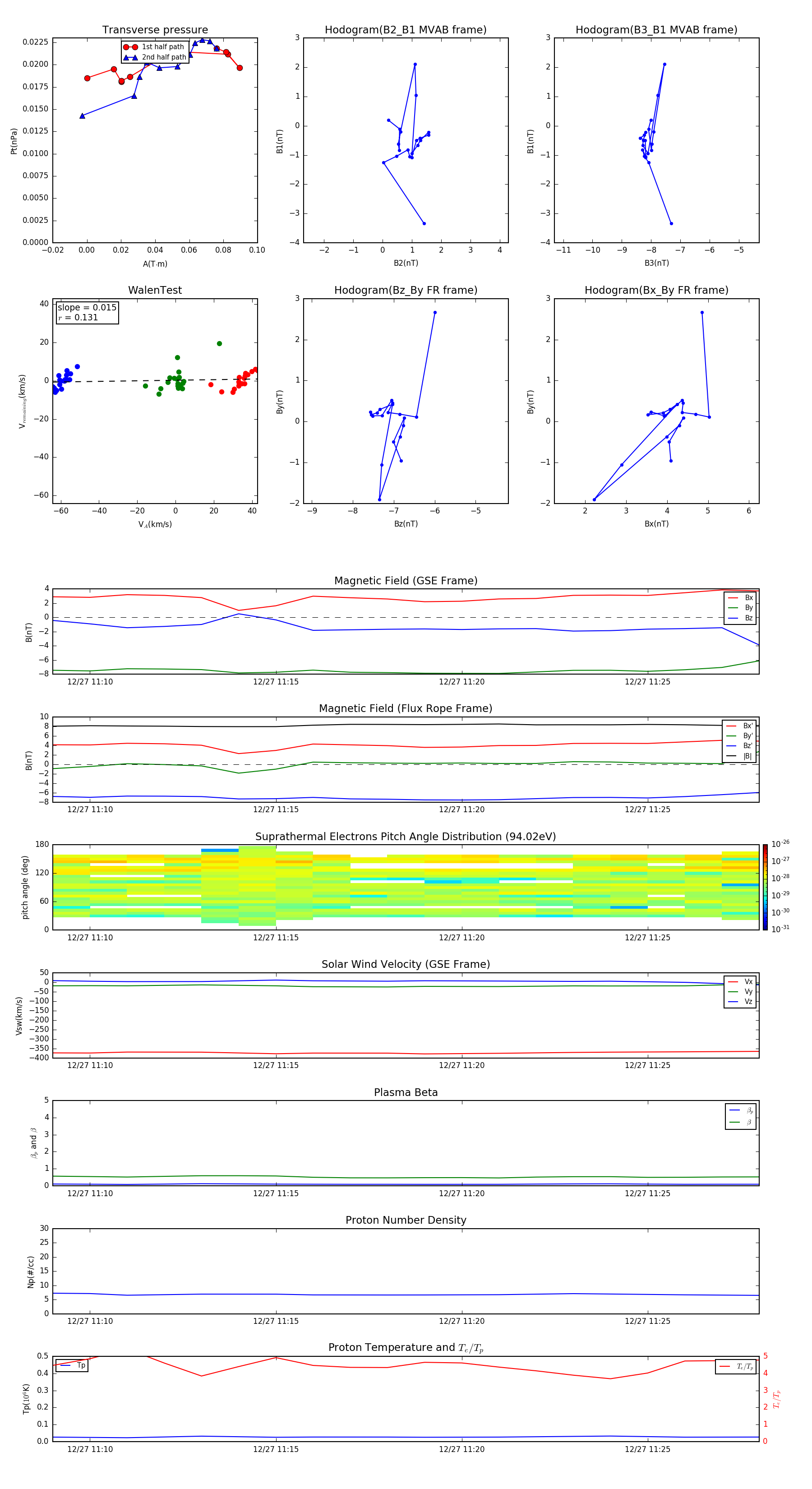The height and width of the screenshot is (1489, 812).
Task: Click the 'WalenTest' plot title
Action: pyautogui.click(x=155, y=290)
